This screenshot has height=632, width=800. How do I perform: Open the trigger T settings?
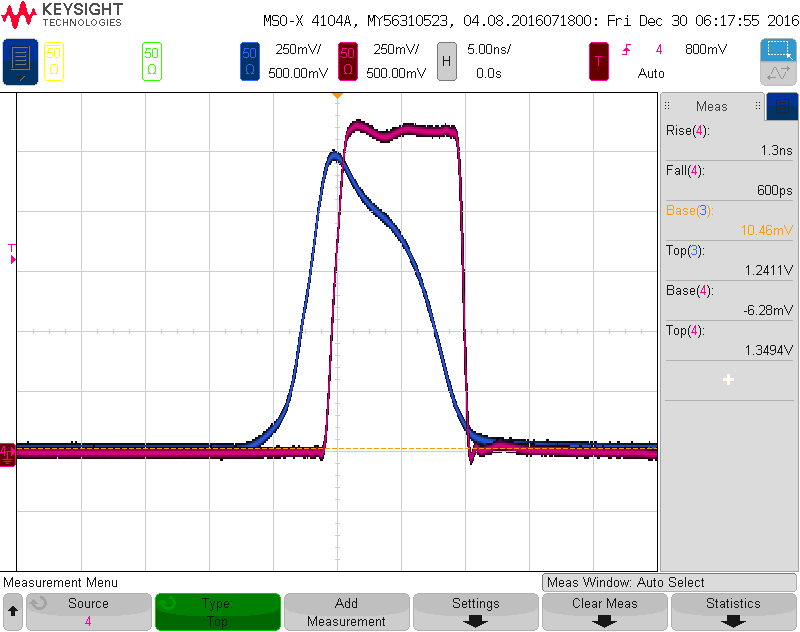[x=598, y=61]
